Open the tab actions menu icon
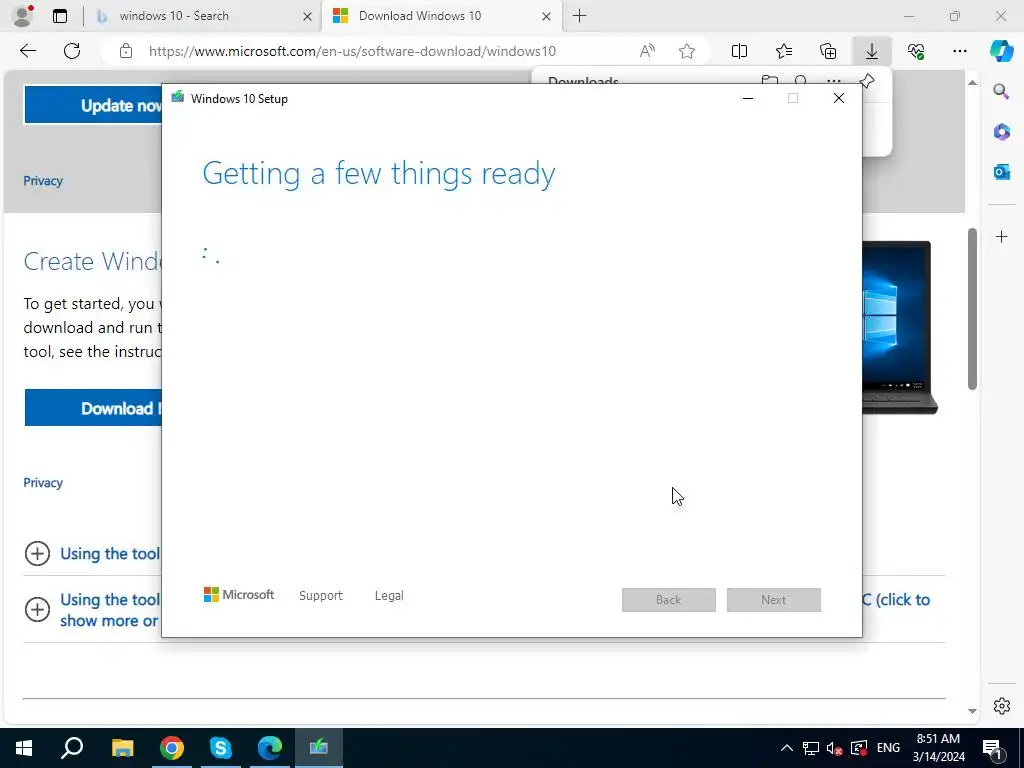1024x768 pixels. pos(60,16)
